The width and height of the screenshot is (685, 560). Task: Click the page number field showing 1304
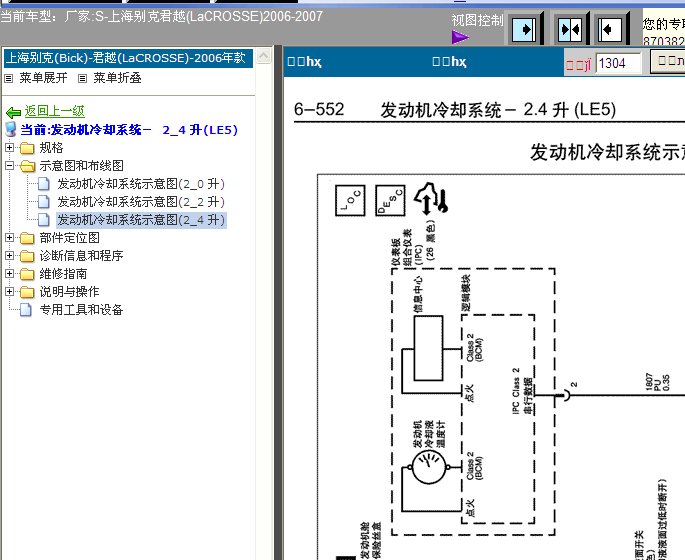pyautogui.click(x=619, y=63)
